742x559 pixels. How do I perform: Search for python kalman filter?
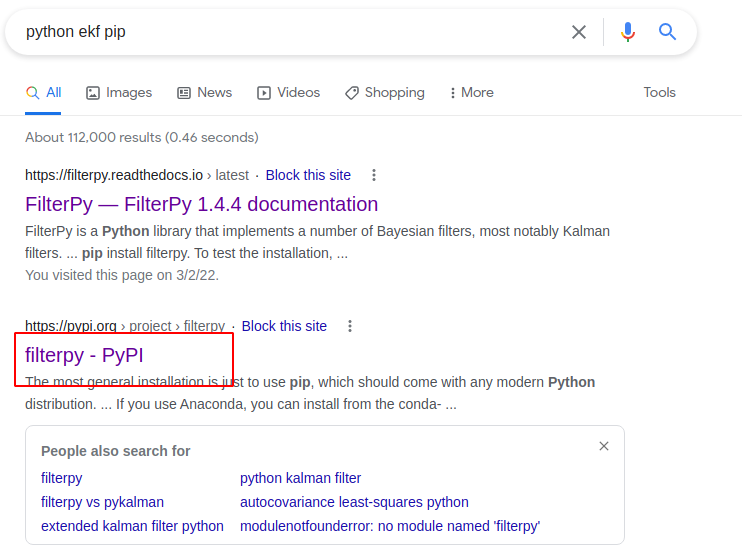tap(300, 478)
